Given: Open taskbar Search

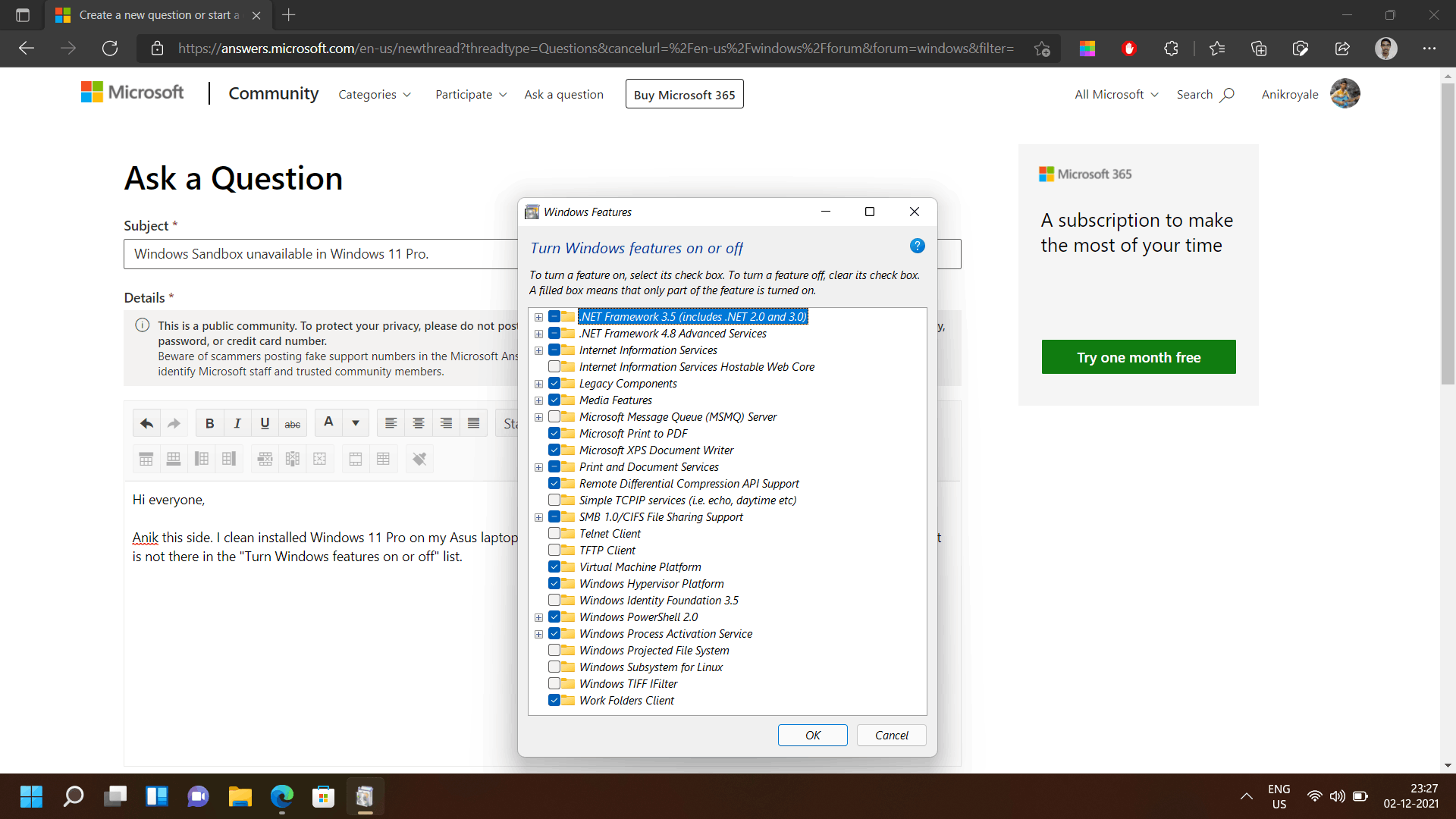Looking at the screenshot, I should [x=74, y=796].
